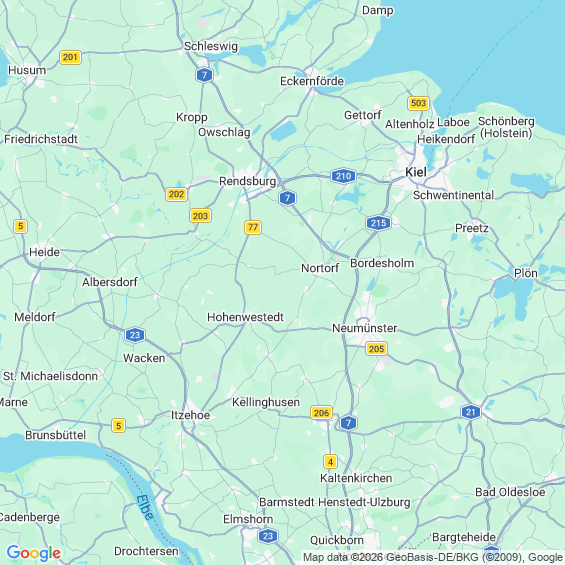Click the yellow 206 road shield

point(321,413)
